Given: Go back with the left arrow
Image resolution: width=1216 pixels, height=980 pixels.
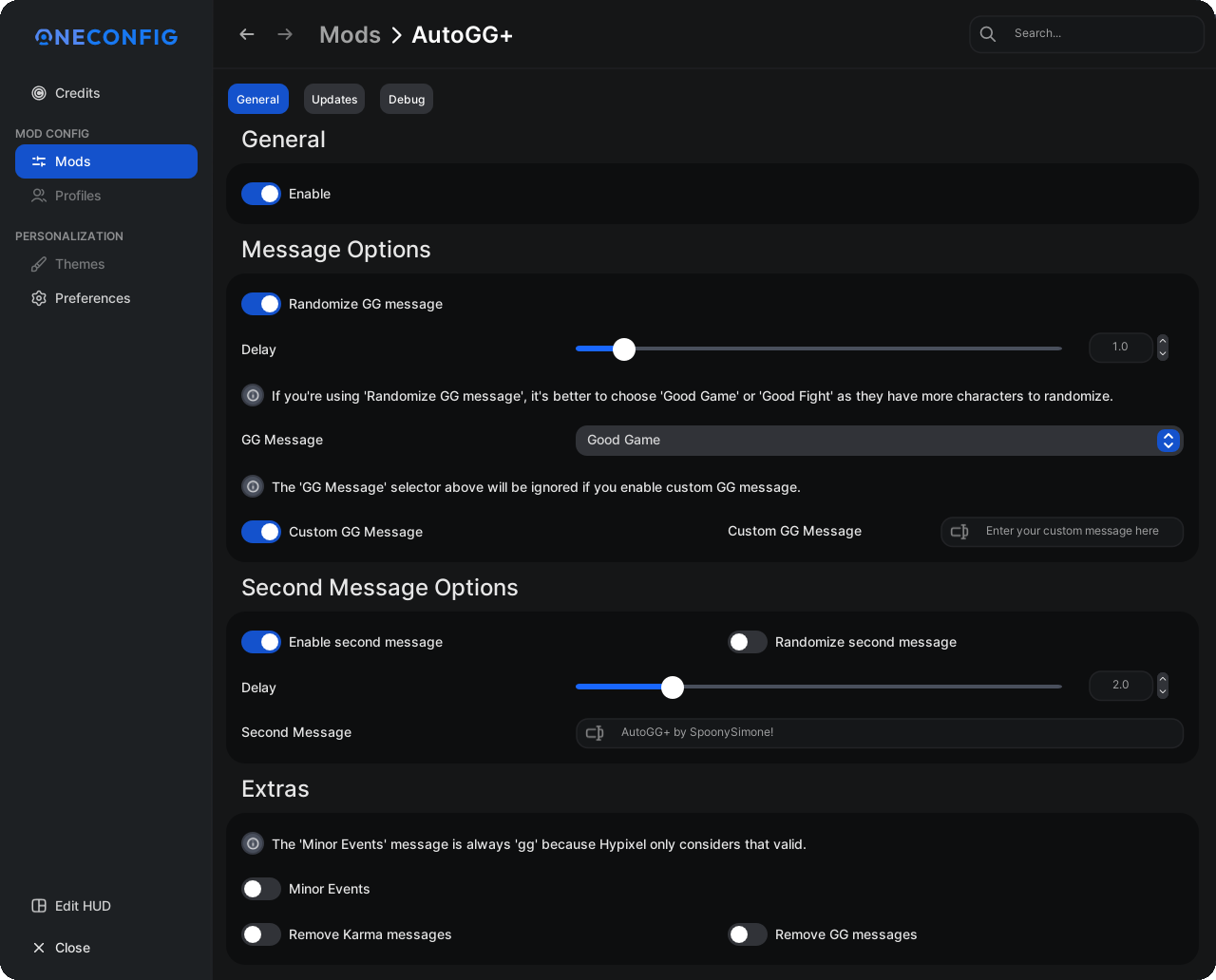Looking at the screenshot, I should click(x=247, y=34).
